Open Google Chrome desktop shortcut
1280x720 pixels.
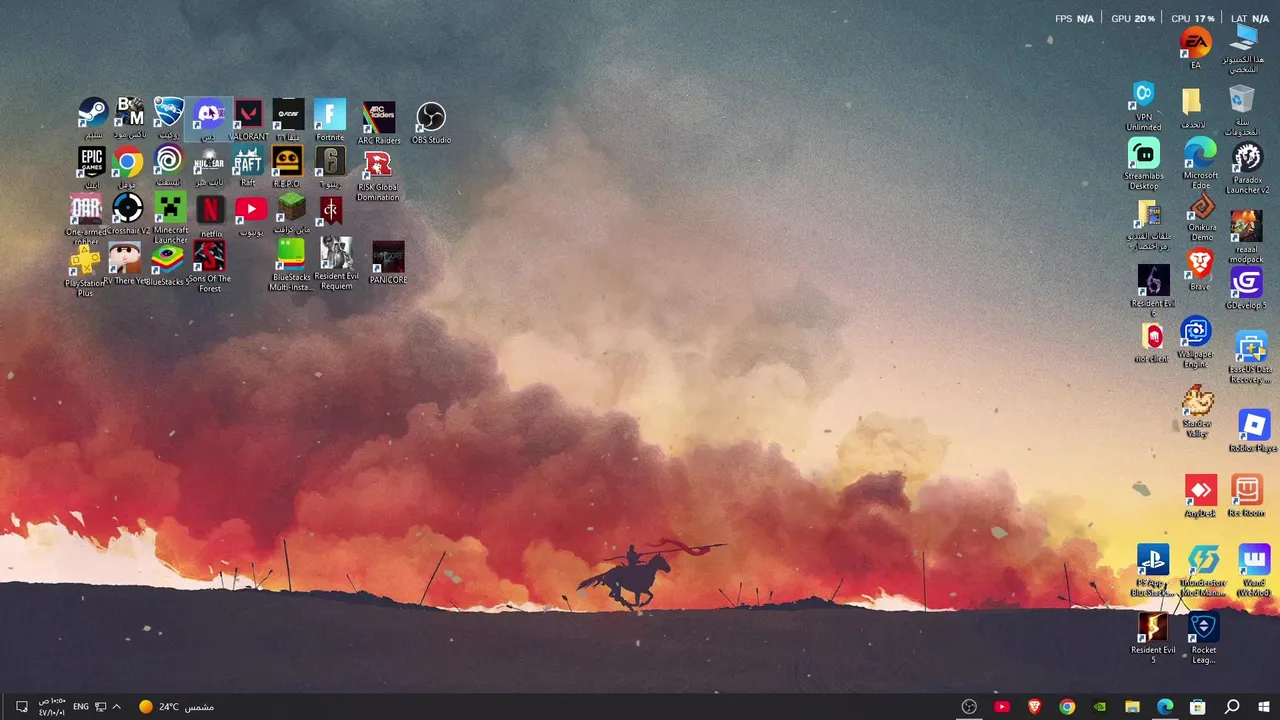tap(127, 167)
